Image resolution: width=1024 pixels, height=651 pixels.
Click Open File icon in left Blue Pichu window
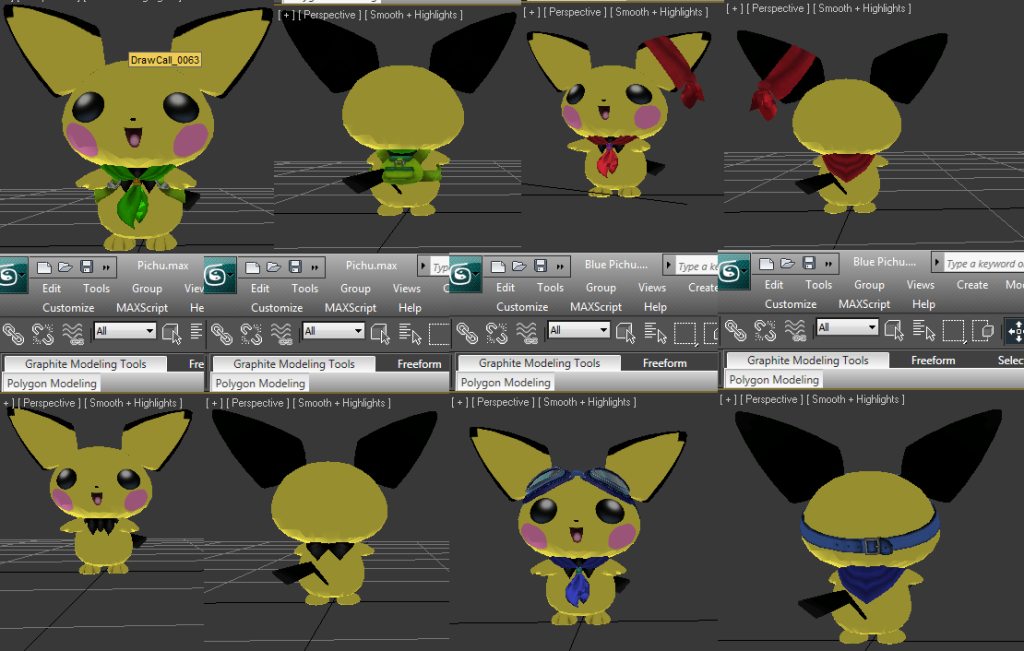coord(519,266)
